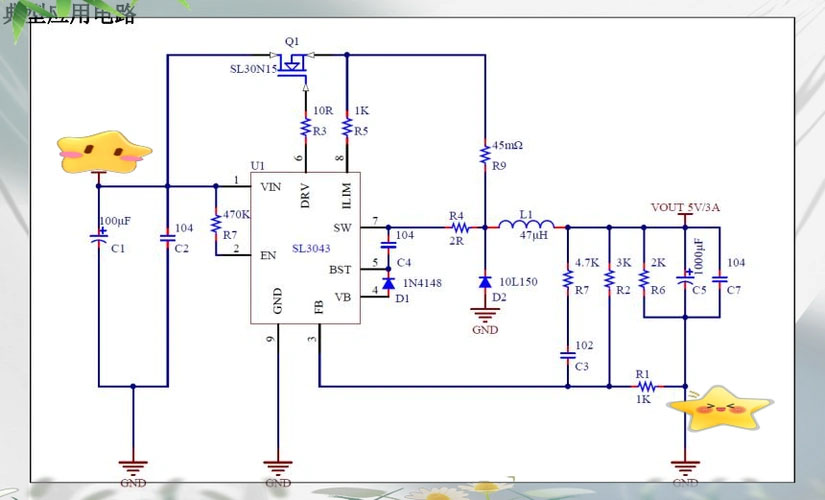Select the 'U1' chip designator
The width and height of the screenshot is (825, 500).
pos(258,166)
